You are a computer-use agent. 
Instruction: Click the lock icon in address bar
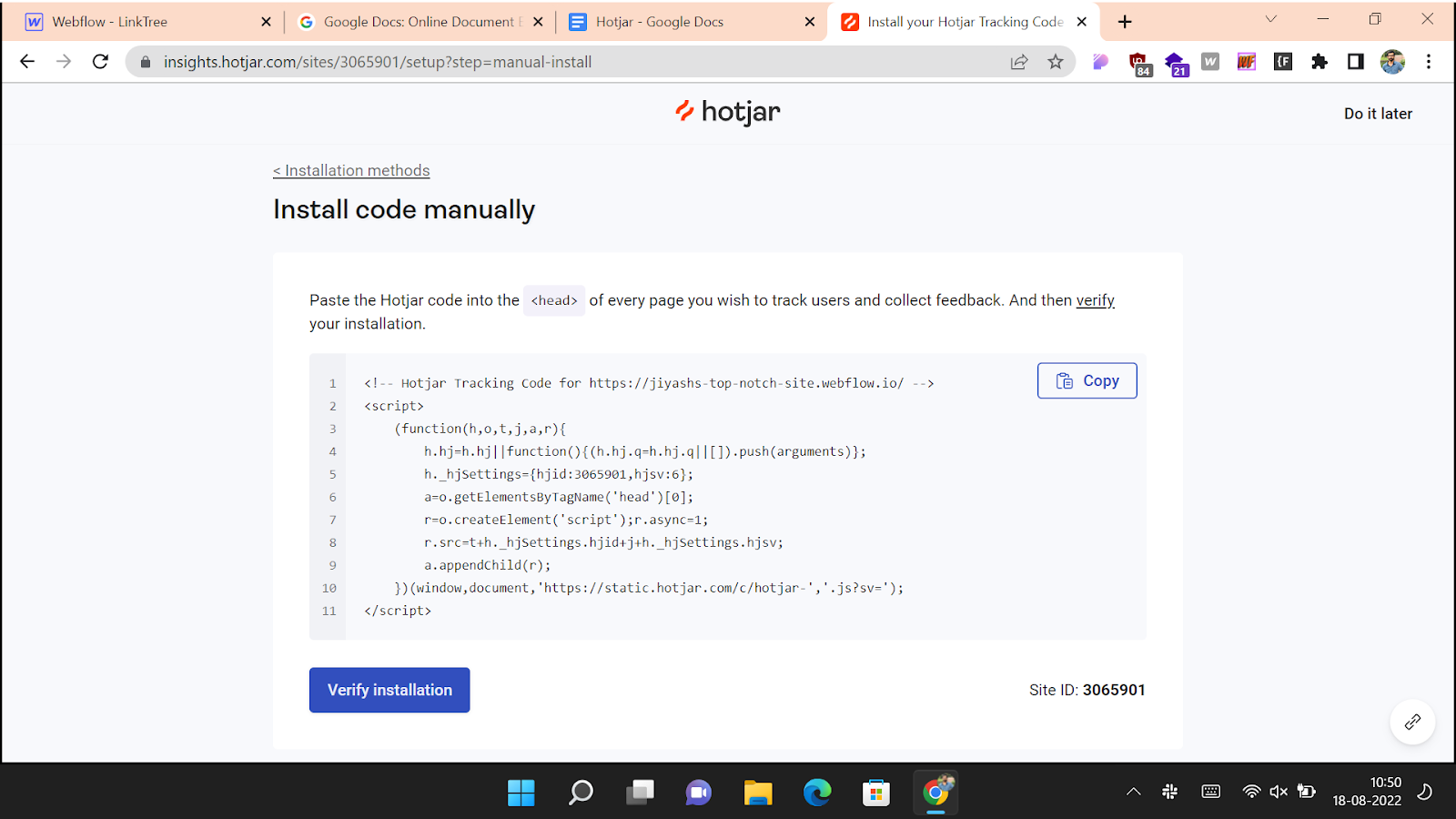pyautogui.click(x=144, y=62)
